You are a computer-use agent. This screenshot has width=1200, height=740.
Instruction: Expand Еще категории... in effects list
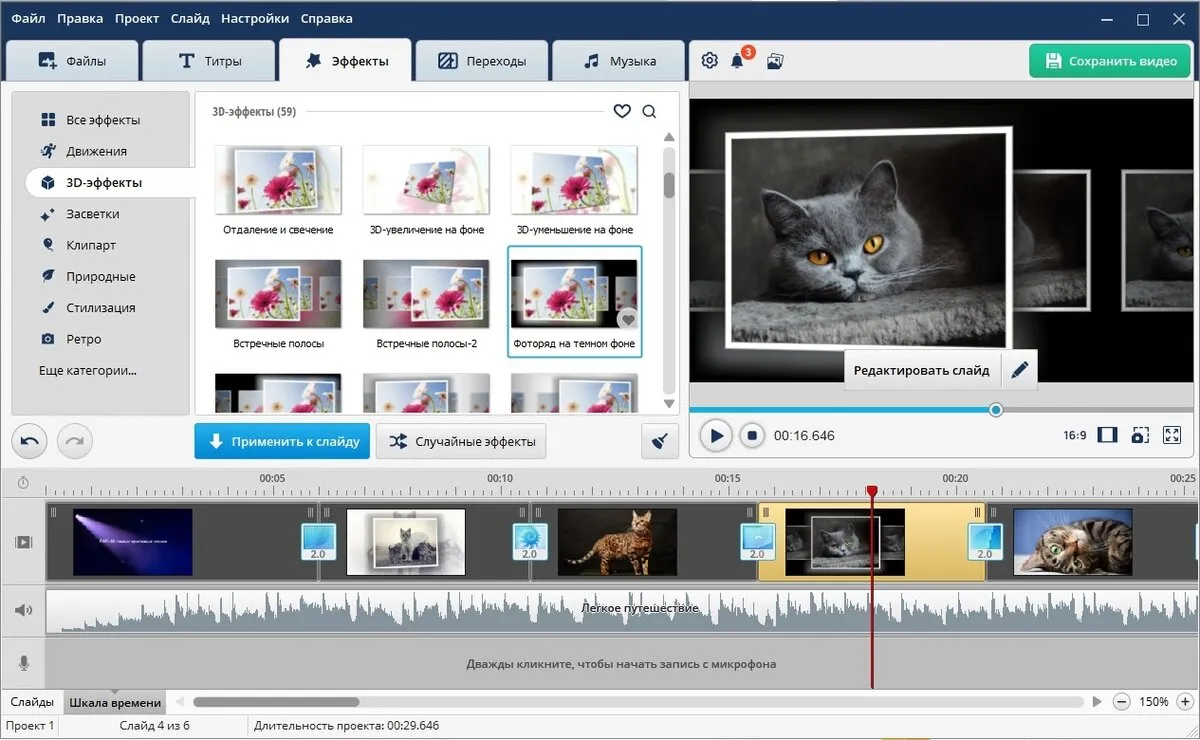click(x=88, y=370)
